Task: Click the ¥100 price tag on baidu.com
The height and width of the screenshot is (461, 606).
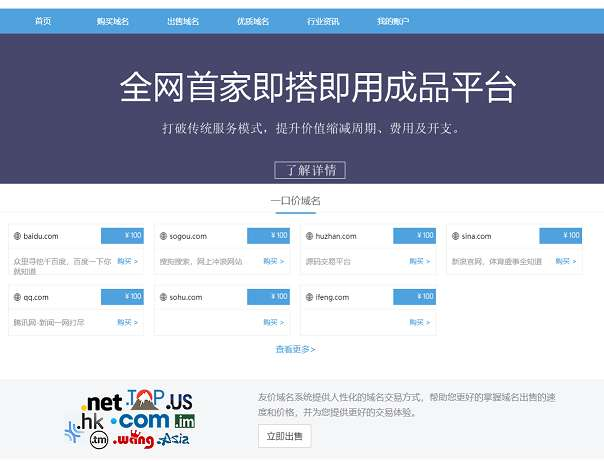Action: [122, 236]
